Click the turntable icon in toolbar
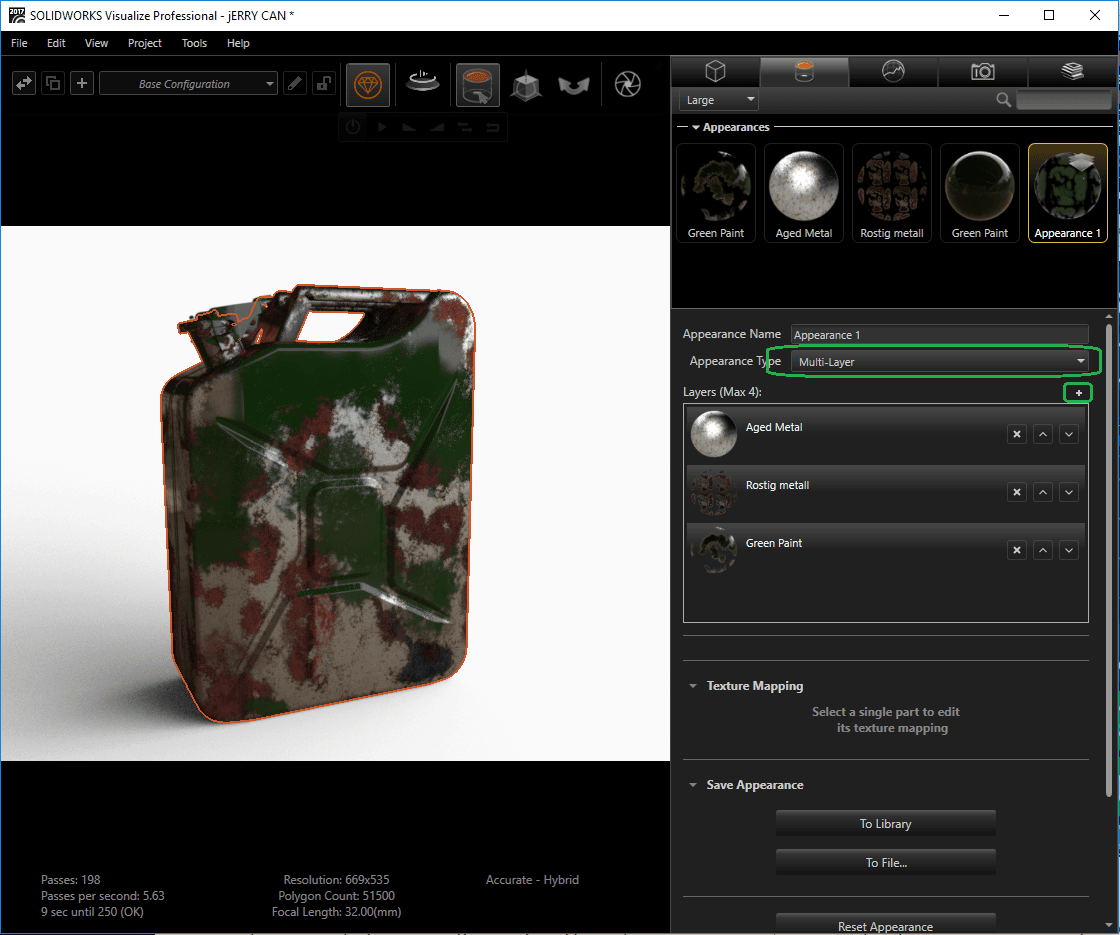The width and height of the screenshot is (1120, 935). tap(422, 84)
